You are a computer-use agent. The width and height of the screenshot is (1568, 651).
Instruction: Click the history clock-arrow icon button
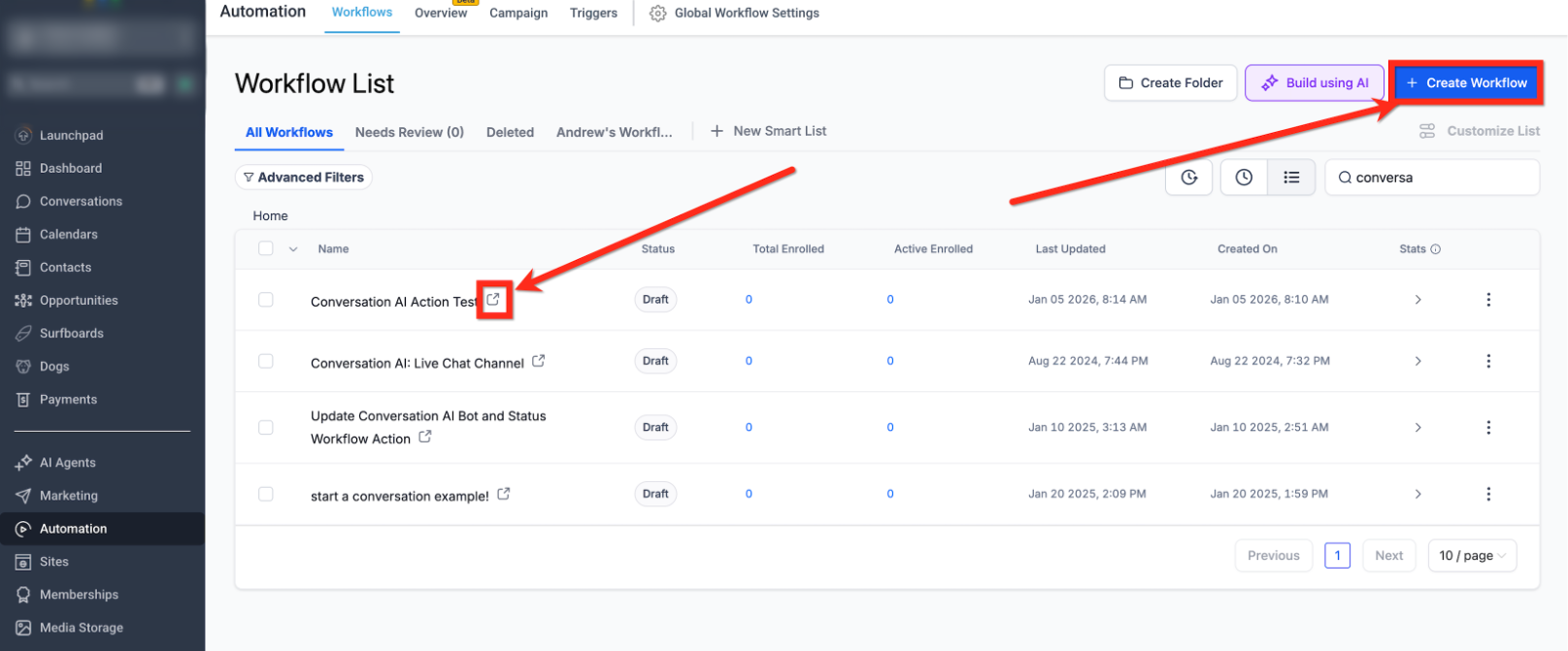coord(1189,178)
